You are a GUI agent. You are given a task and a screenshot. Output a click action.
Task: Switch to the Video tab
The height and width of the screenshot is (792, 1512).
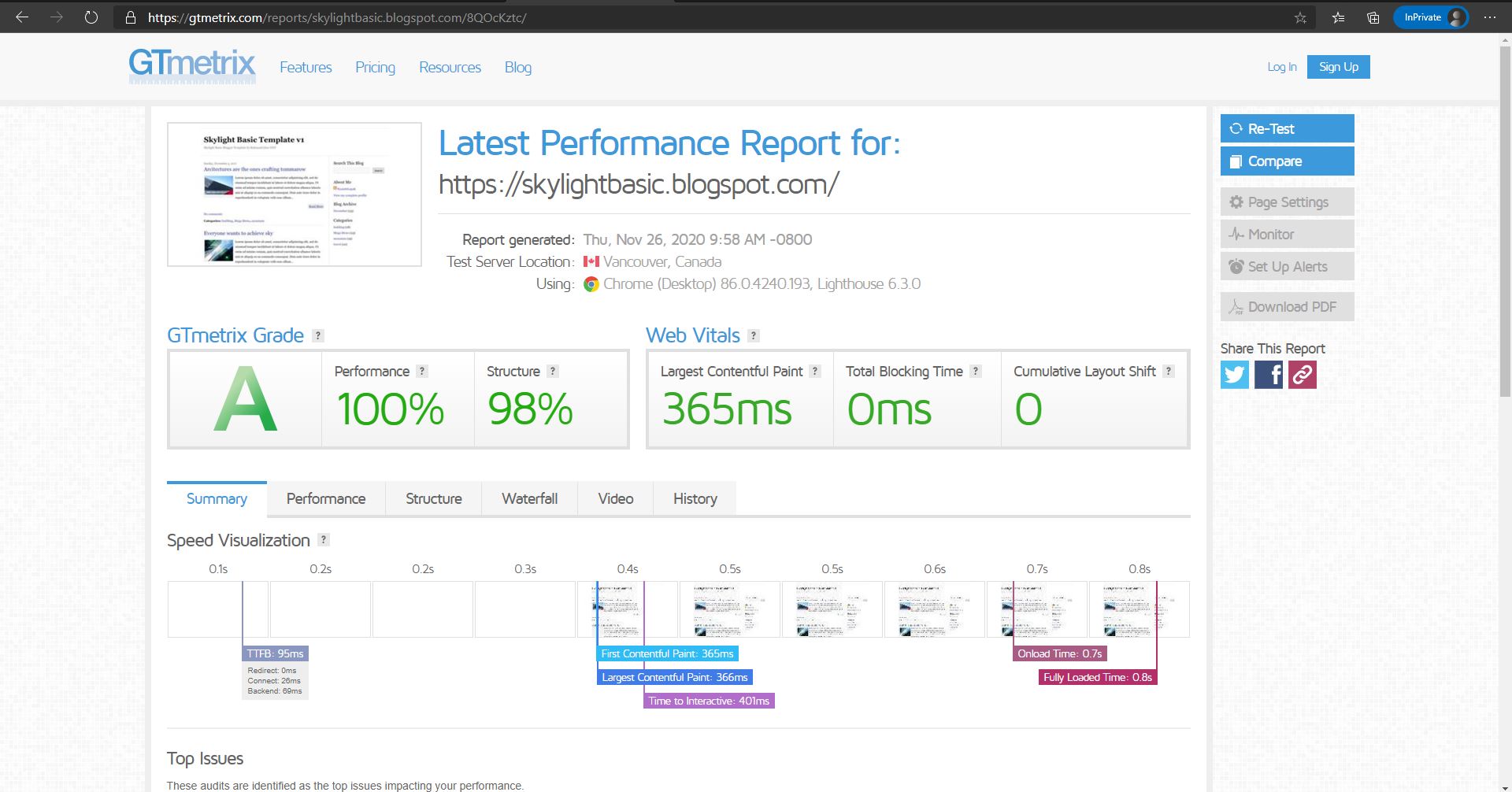click(616, 498)
